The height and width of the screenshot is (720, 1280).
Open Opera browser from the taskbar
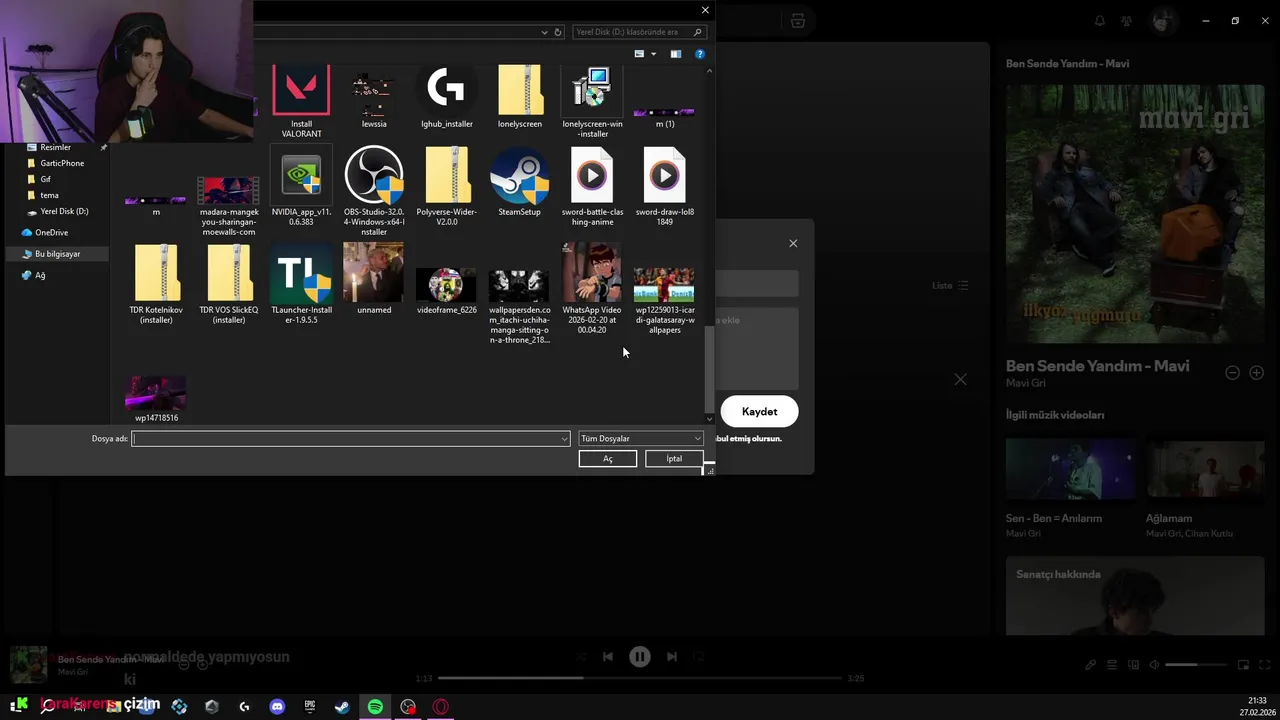[x=441, y=707]
